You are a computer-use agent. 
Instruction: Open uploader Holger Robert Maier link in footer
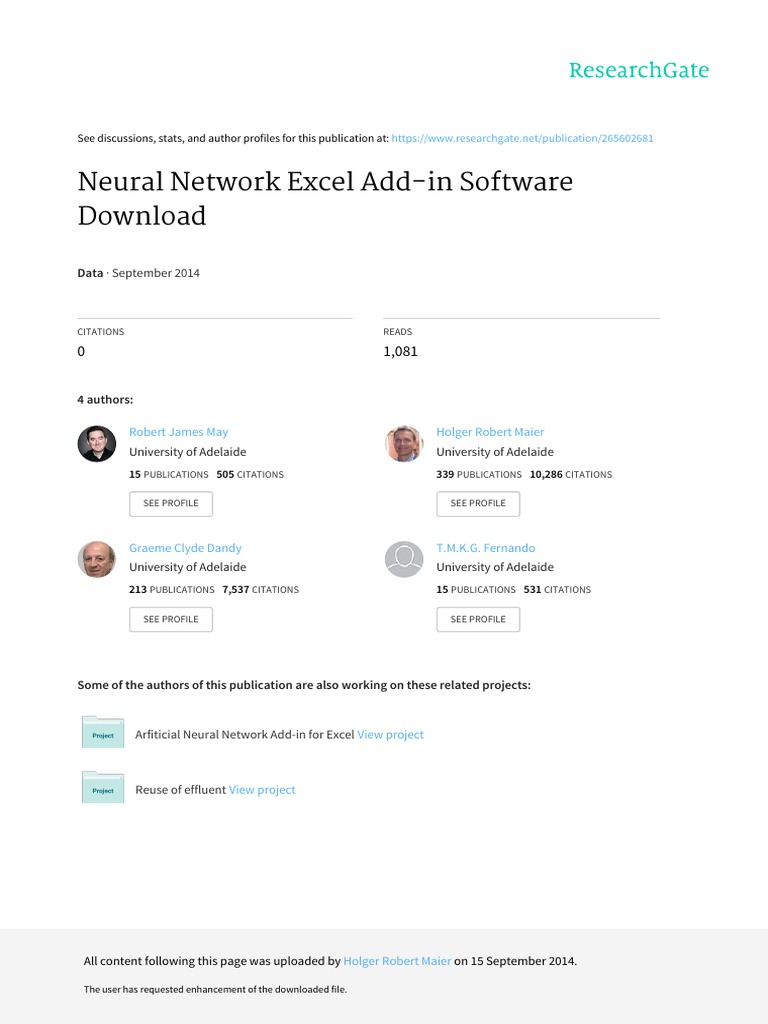397,961
